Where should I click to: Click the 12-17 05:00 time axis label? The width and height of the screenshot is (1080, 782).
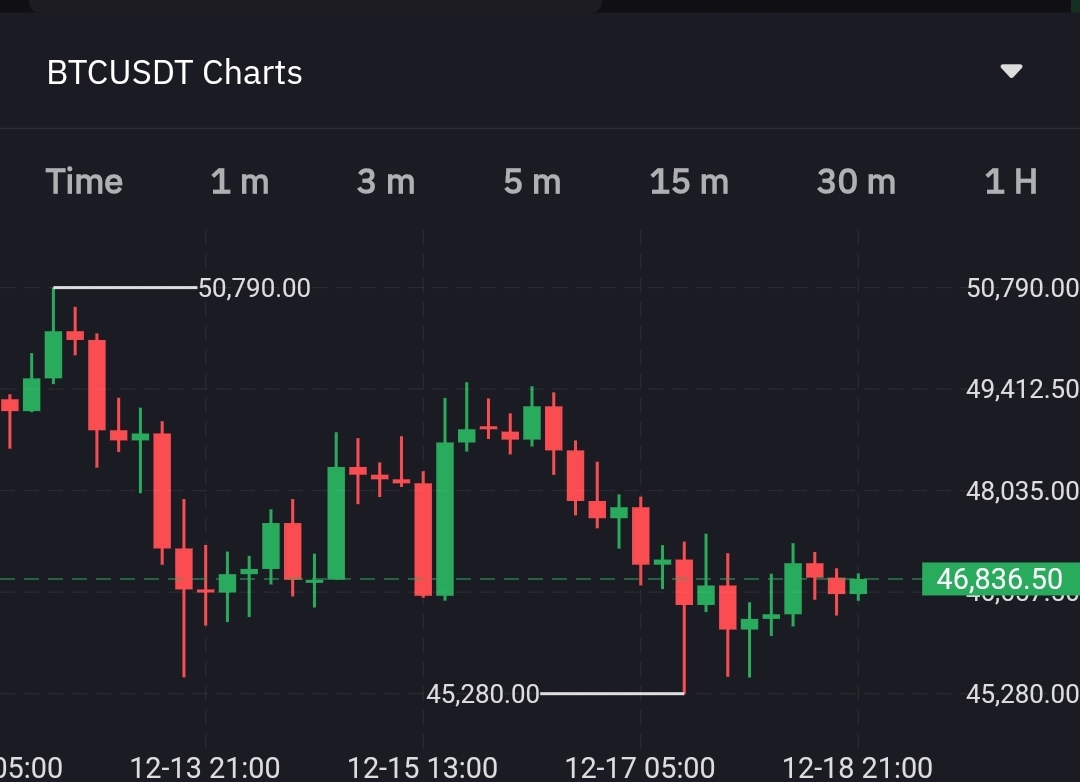640,768
